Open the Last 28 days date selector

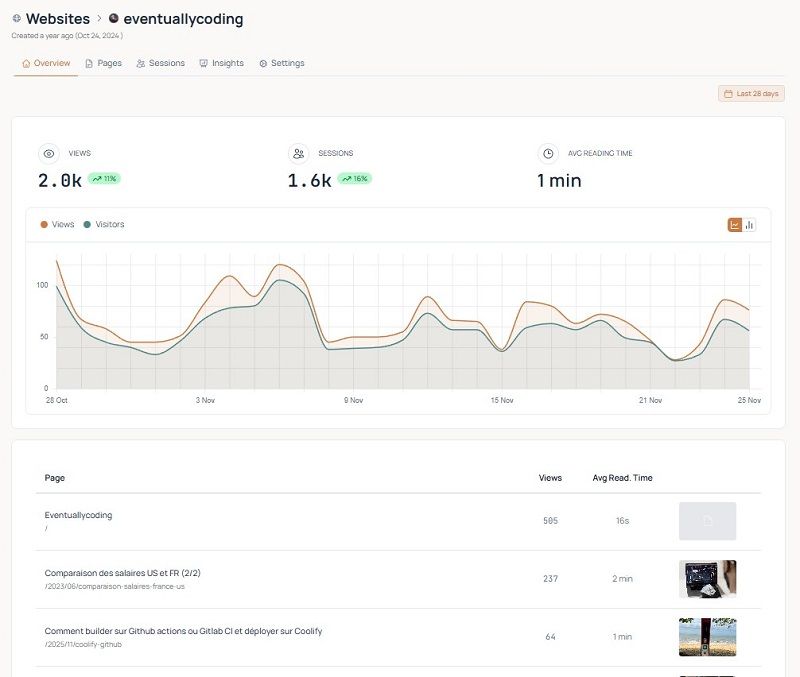coord(750,91)
